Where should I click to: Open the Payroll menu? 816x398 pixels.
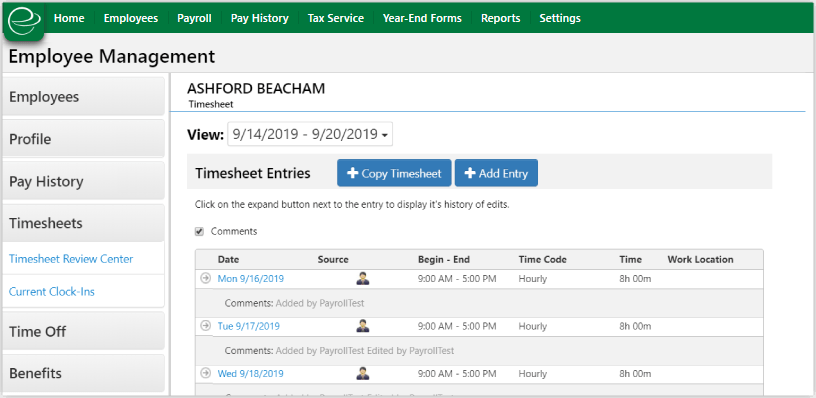[194, 18]
